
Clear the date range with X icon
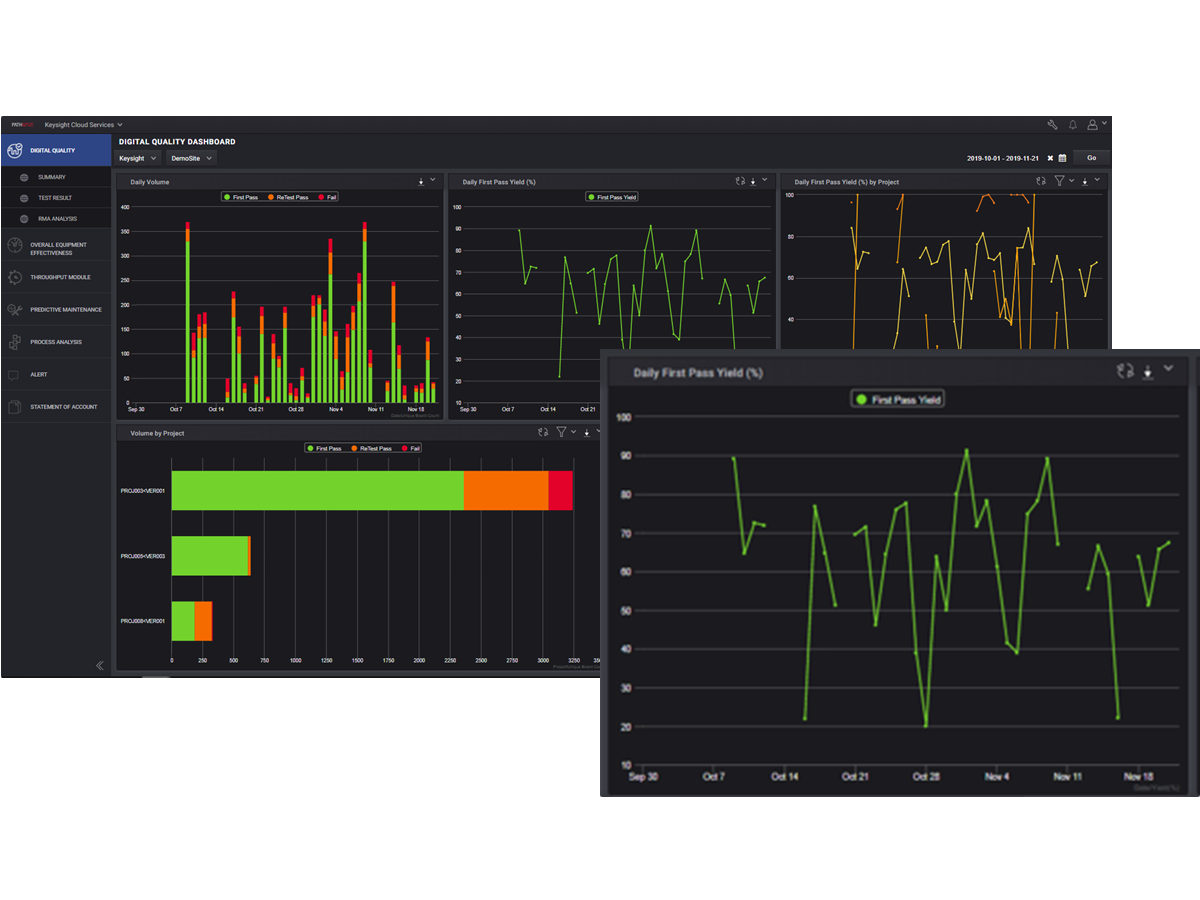1050,158
